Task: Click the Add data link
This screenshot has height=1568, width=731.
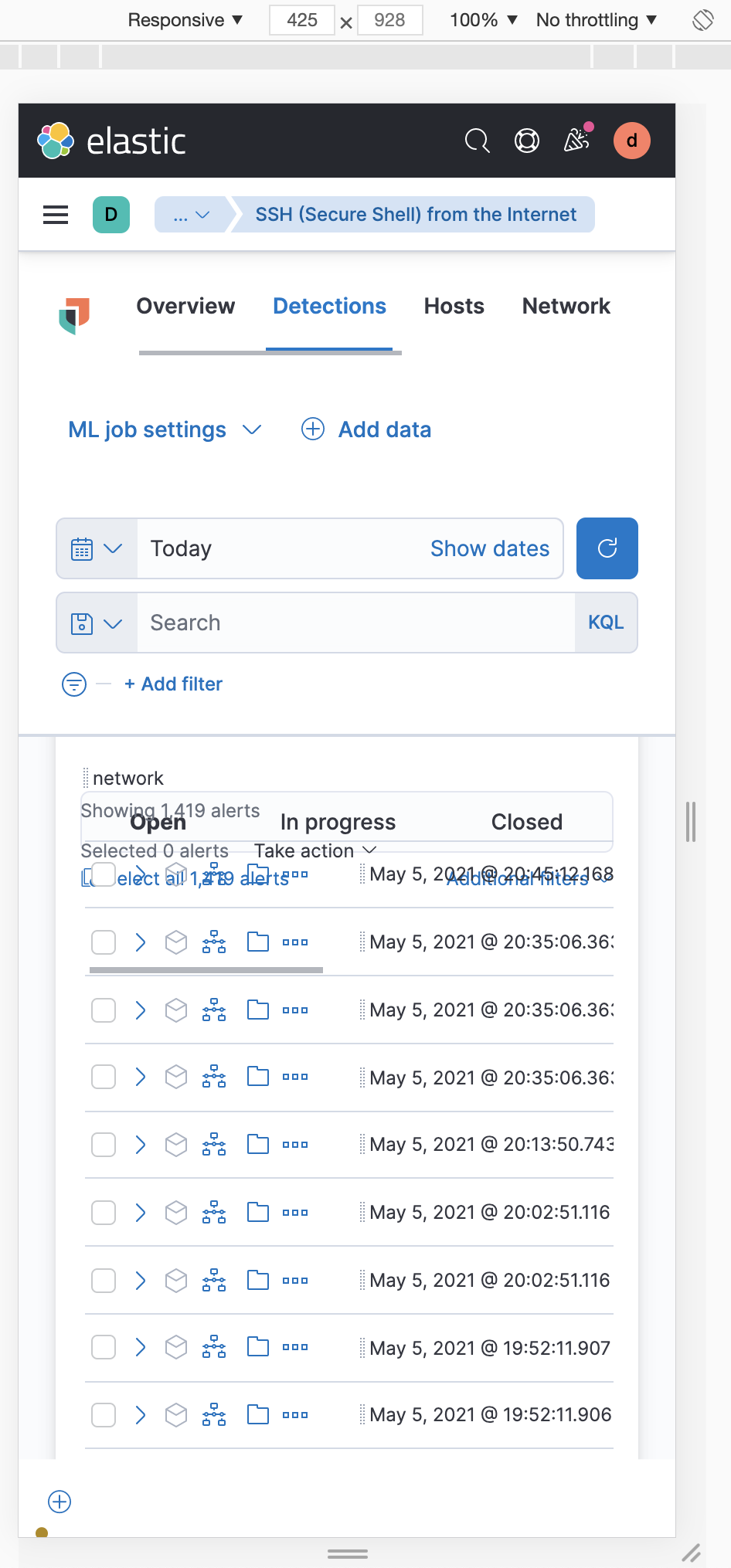Action: [366, 429]
